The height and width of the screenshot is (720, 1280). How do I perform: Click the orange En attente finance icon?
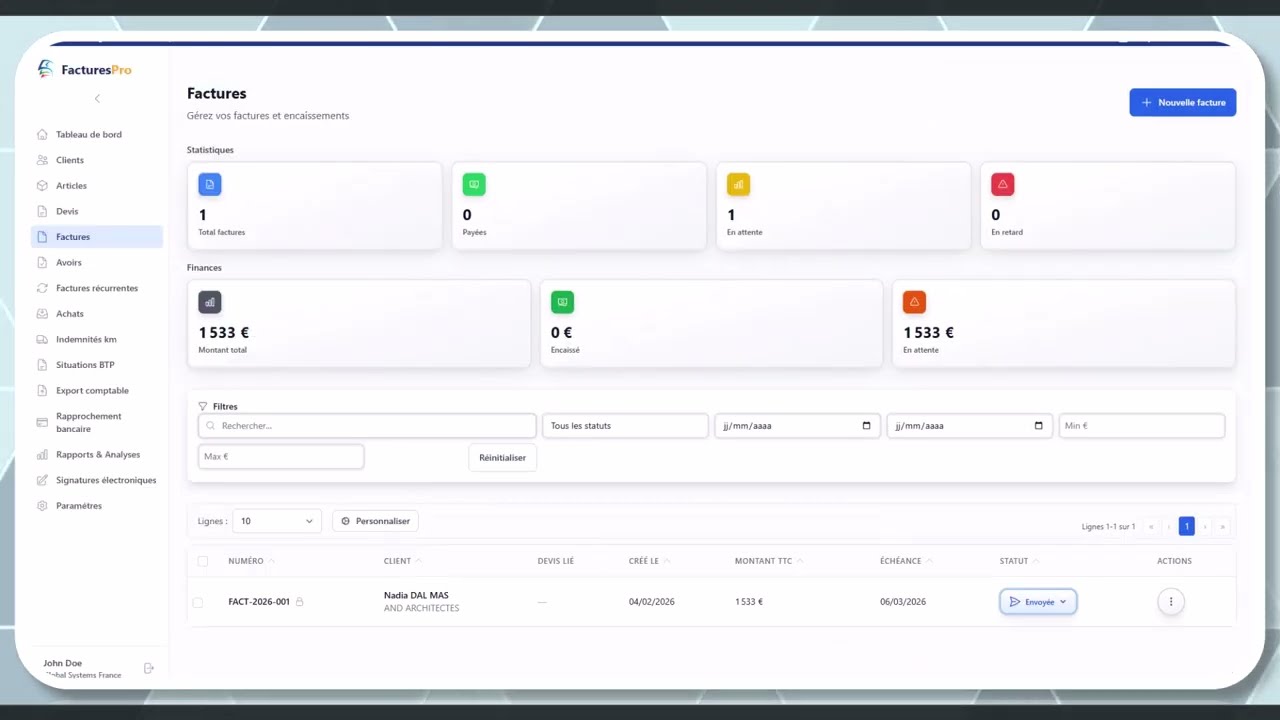[914, 302]
